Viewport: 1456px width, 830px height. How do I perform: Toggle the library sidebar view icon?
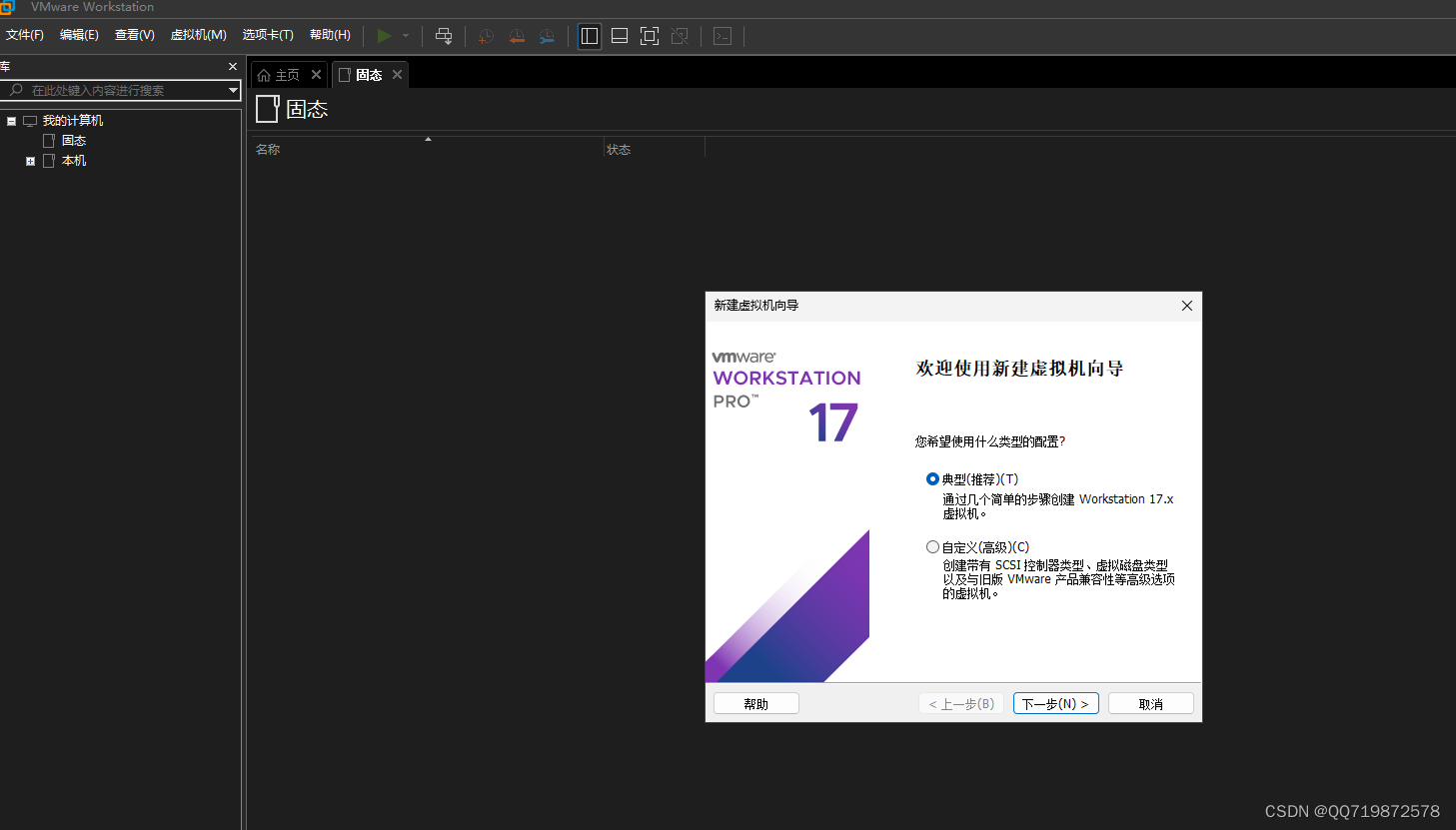[590, 36]
